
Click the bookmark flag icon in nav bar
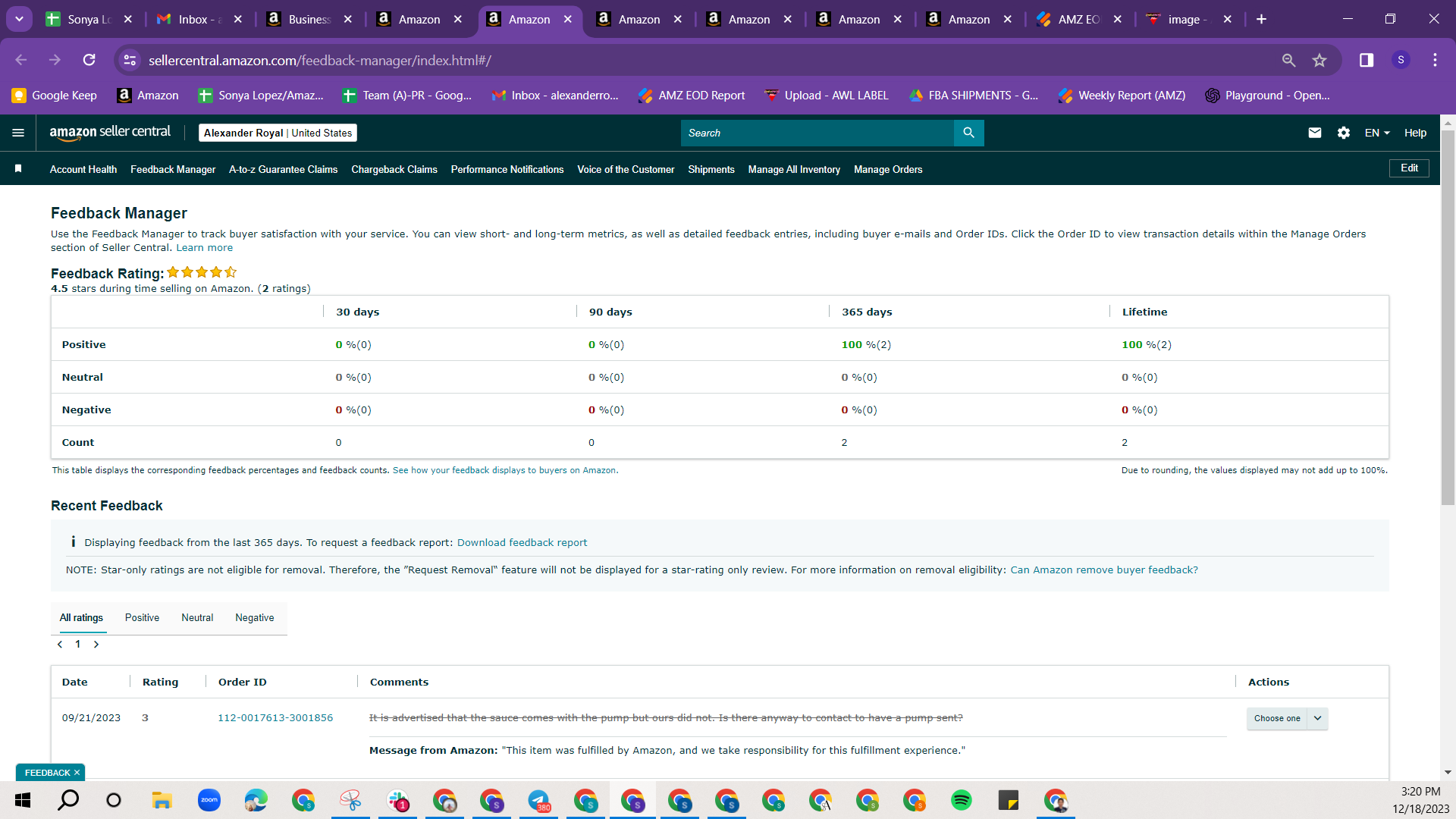click(x=18, y=168)
